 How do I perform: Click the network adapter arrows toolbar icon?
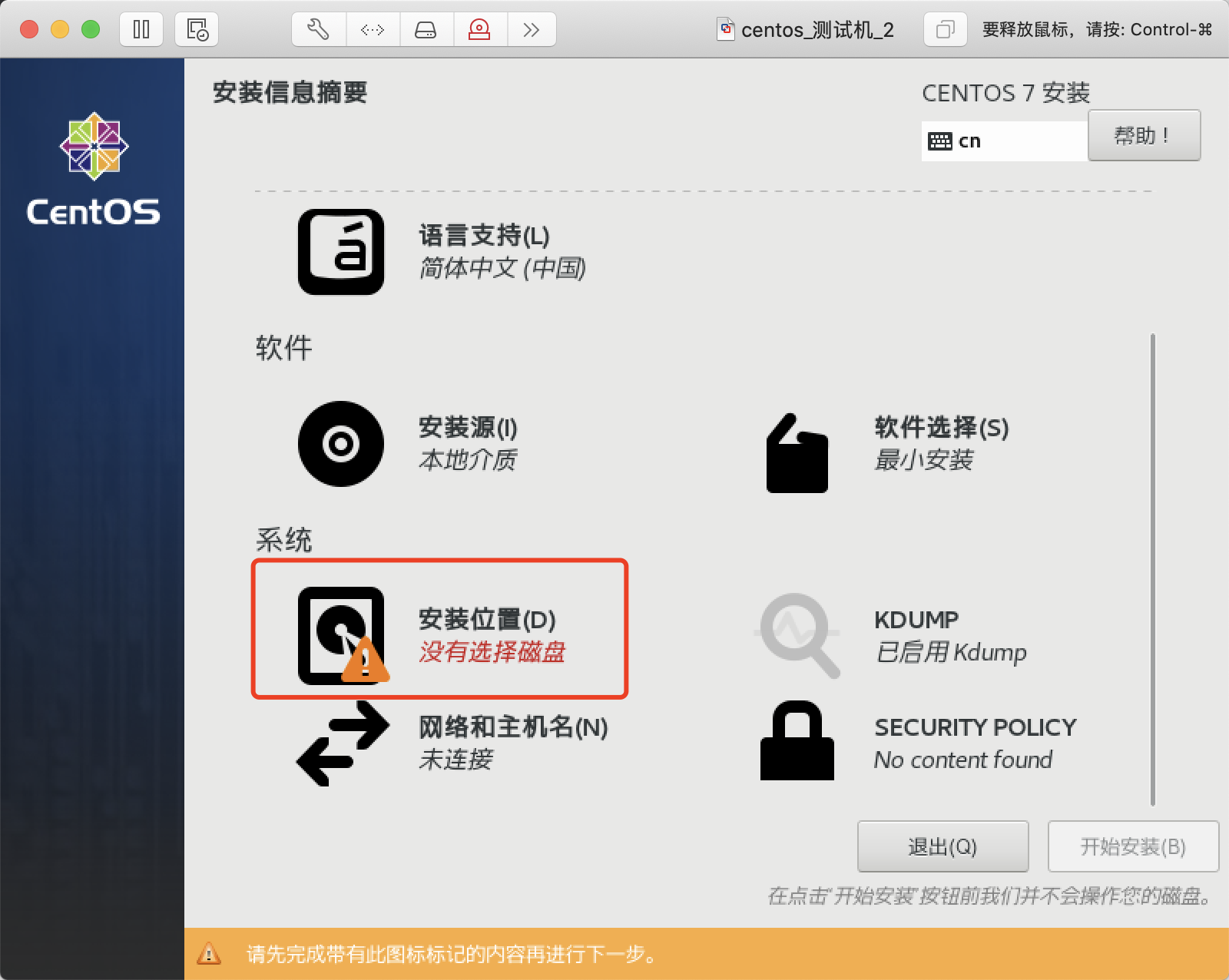point(373,30)
